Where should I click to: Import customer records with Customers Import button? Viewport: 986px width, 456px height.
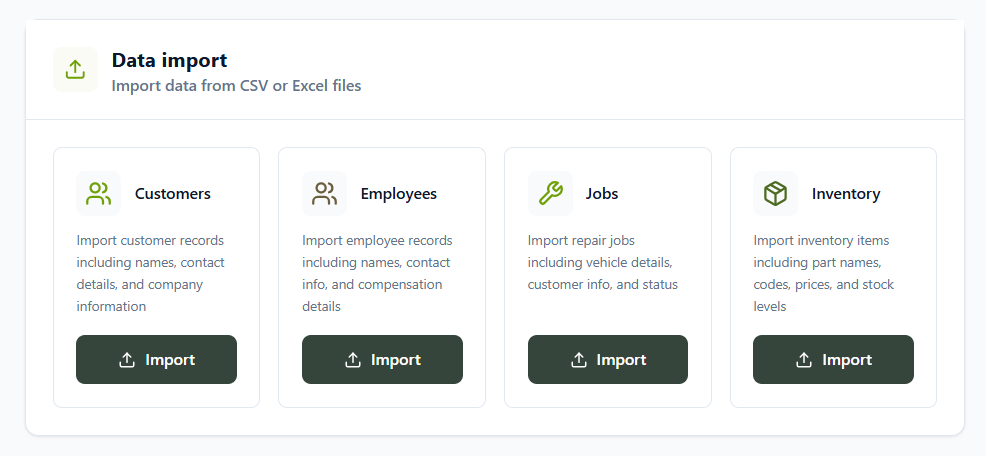pyautogui.click(x=157, y=360)
